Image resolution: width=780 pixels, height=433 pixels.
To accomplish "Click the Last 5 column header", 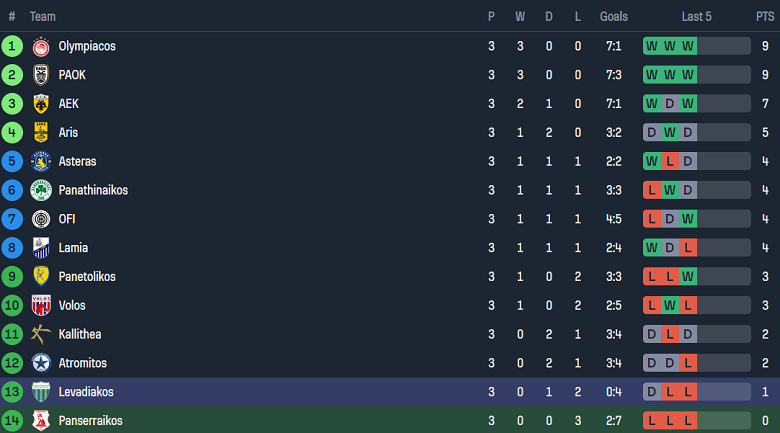I will [x=696, y=17].
